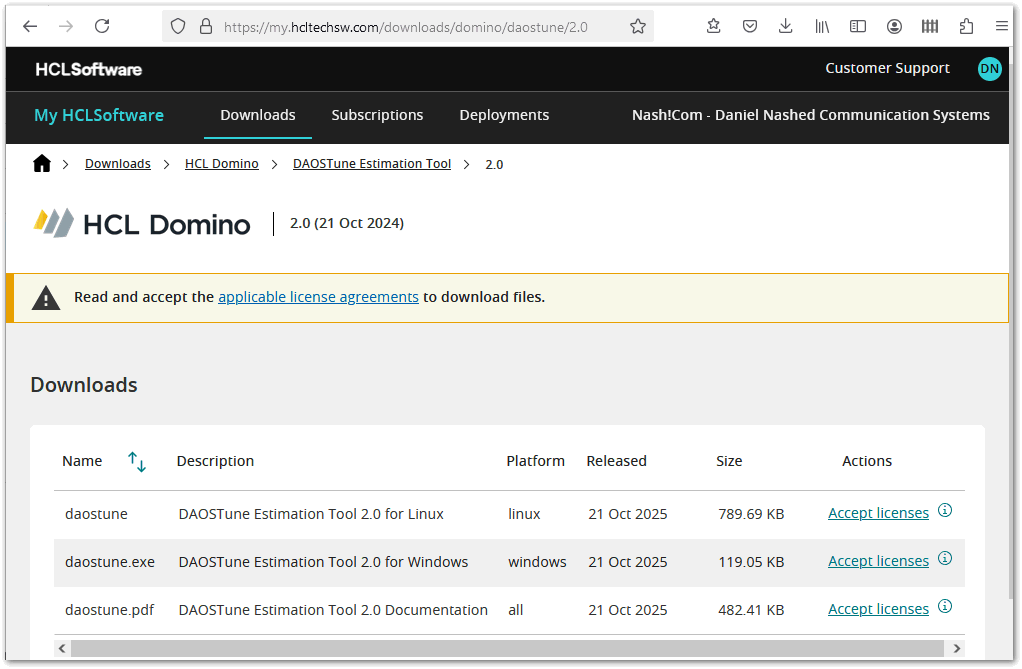Click the '2.0 (21 Oct 2024)' version text
Image resolution: width=1022 pixels, height=669 pixels.
click(347, 224)
